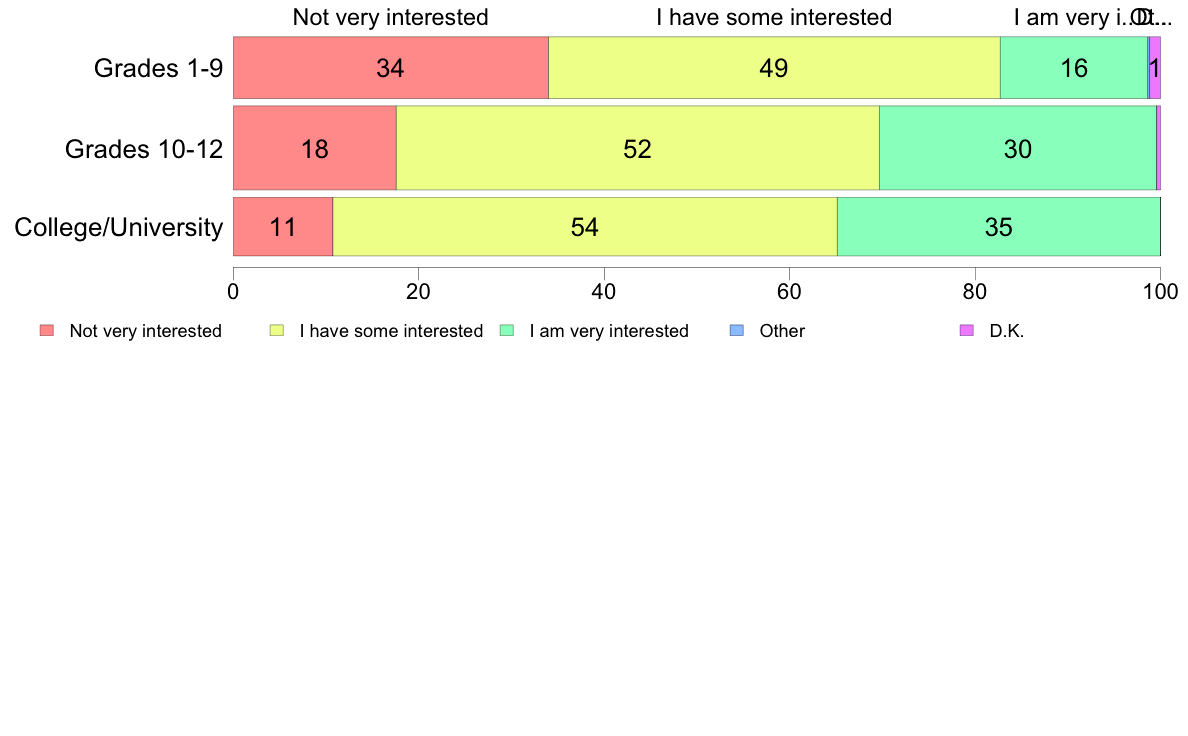Image resolution: width=1188 pixels, height=736 pixels.
Task: Click the yellow I have some interested legend swatch
Action: coord(277,330)
